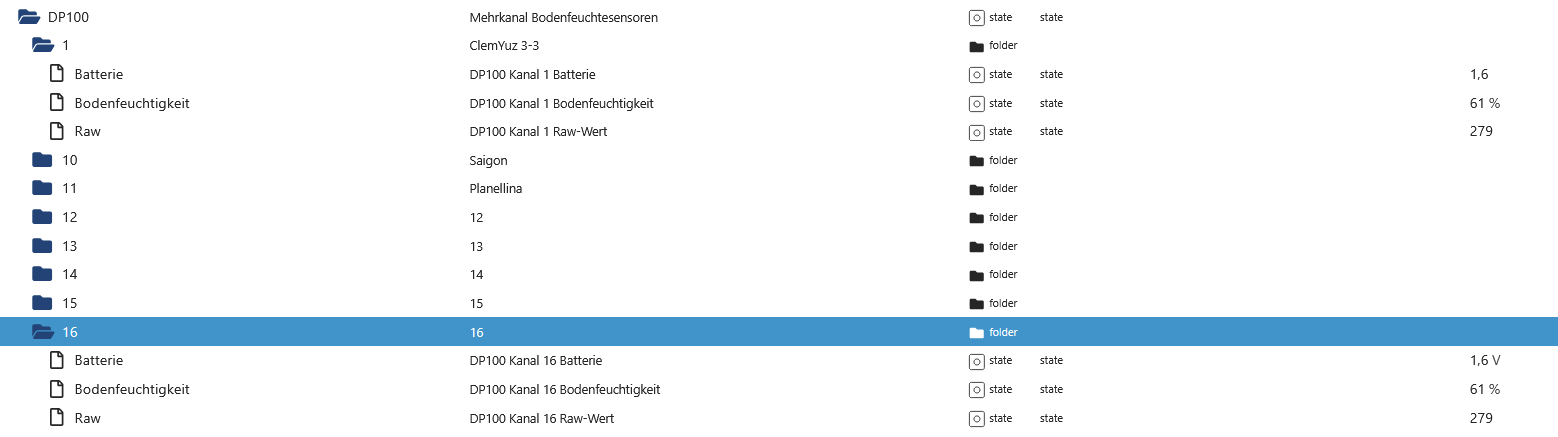Click 'Mehrkanal Bodenfeuchtesensoren' name text

coord(563,17)
